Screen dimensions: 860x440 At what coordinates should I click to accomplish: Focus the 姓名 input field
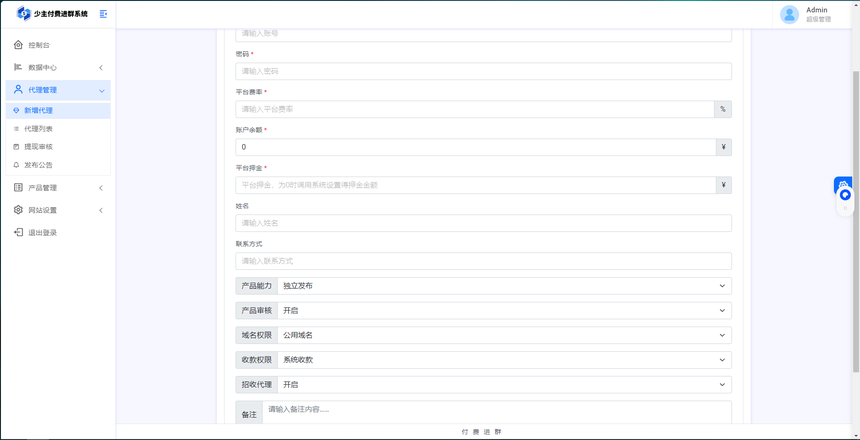click(483, 223)
